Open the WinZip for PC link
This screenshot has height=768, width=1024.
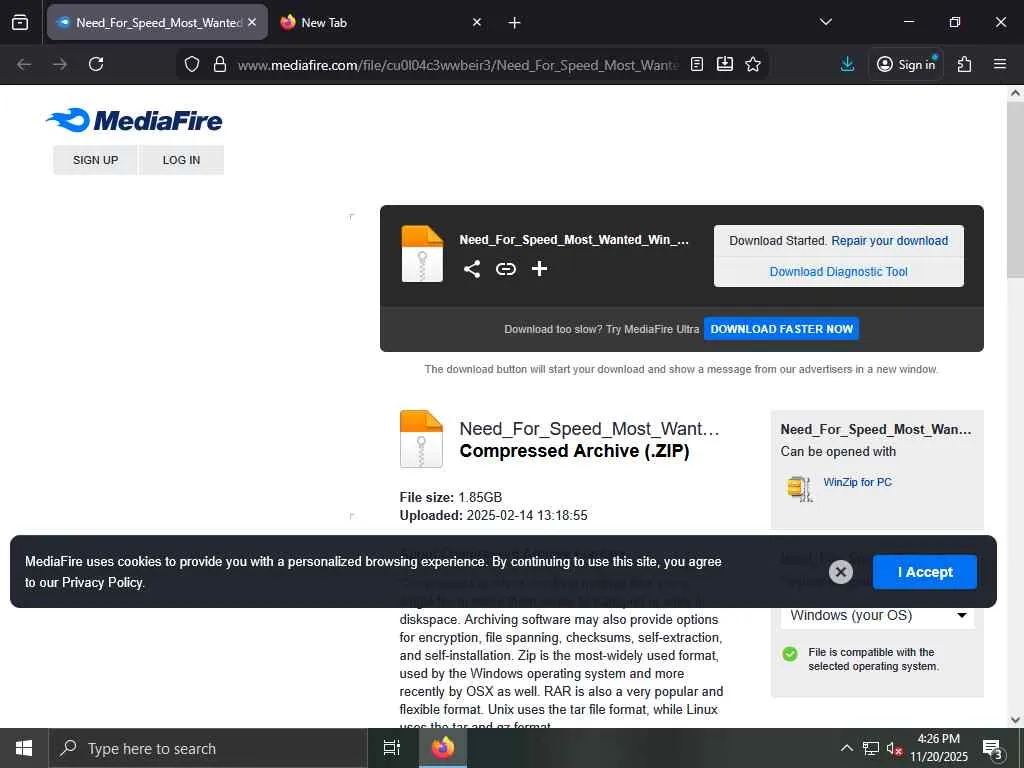(x=857, y=482)
